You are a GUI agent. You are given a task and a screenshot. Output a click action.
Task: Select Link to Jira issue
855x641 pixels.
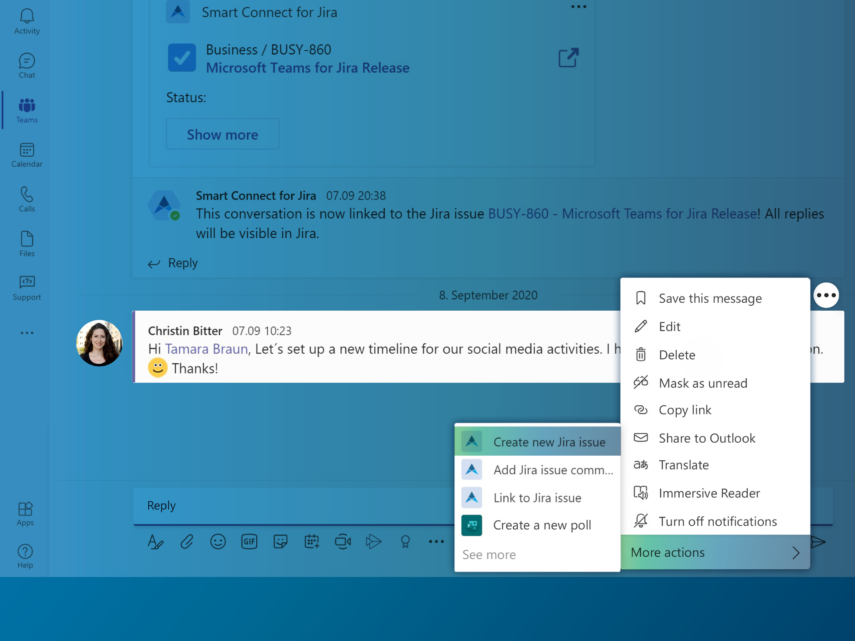[537, 498]
